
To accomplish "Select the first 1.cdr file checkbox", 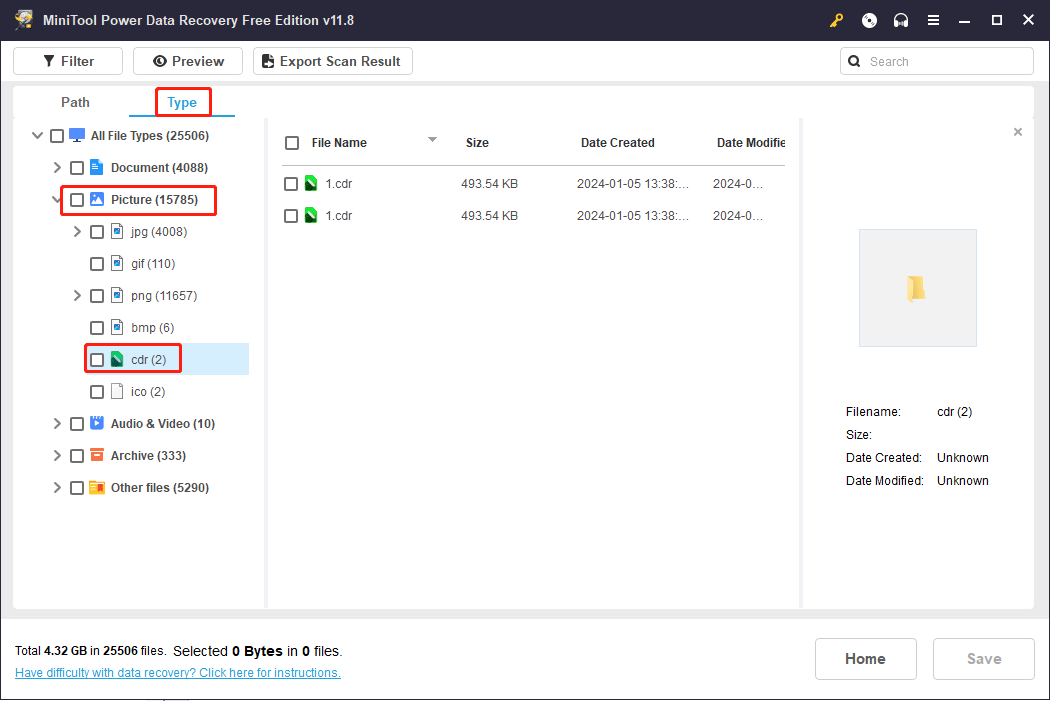I will coord(291,184).
